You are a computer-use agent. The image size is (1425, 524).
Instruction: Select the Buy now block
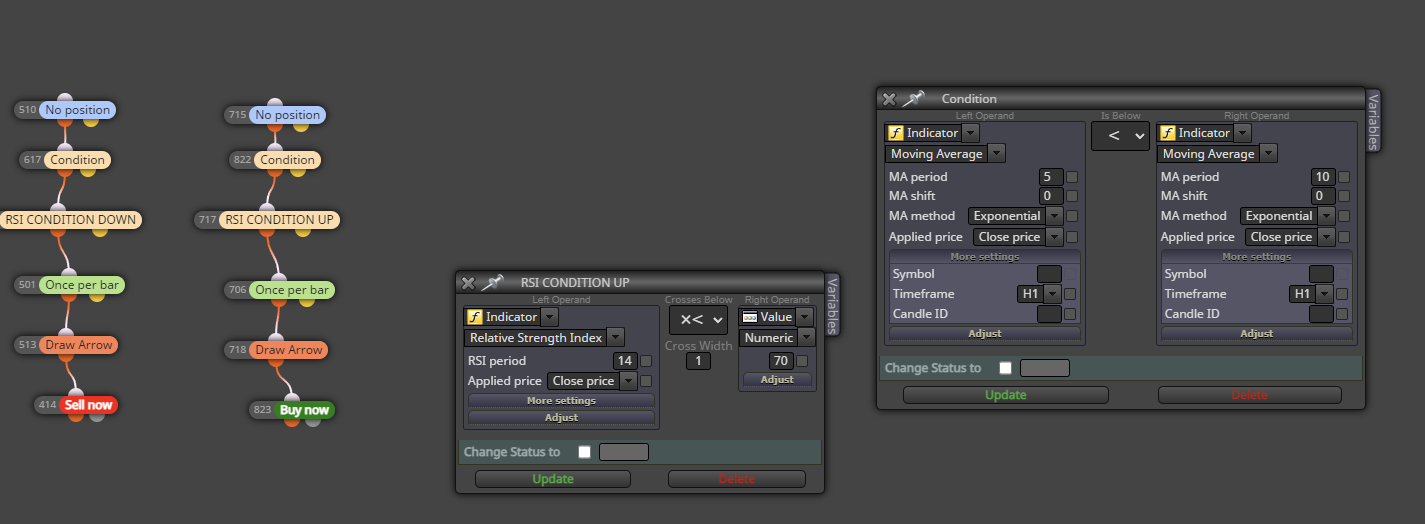point(304,410)
